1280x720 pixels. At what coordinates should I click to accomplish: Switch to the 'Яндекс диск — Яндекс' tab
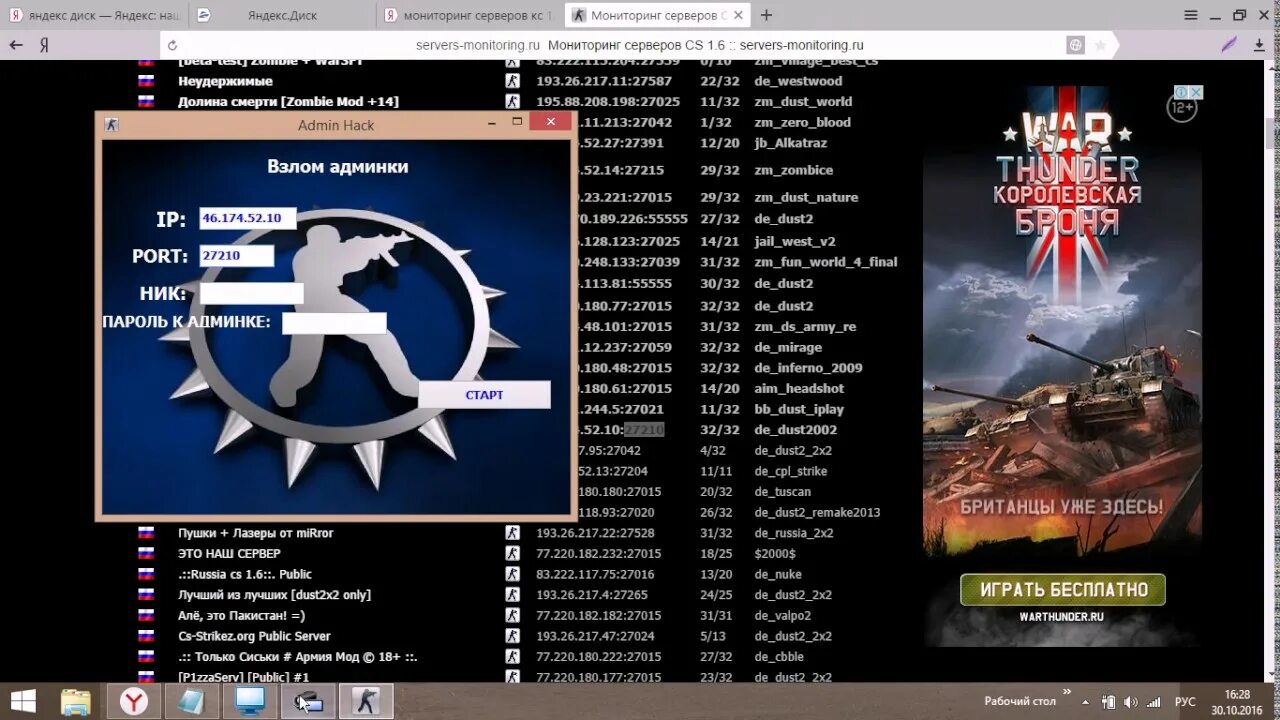coord(95,15)
